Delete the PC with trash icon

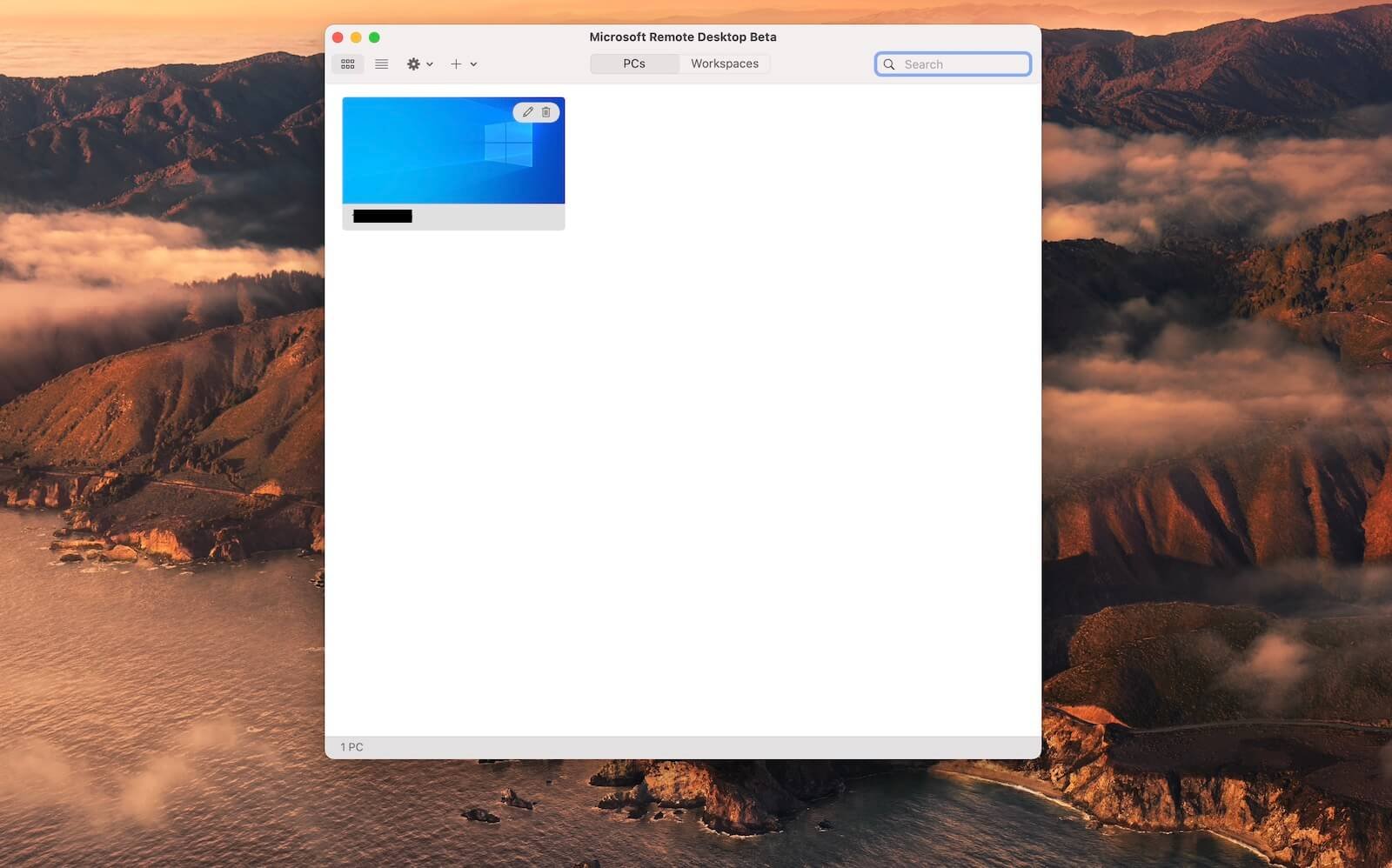click(546, 112)
